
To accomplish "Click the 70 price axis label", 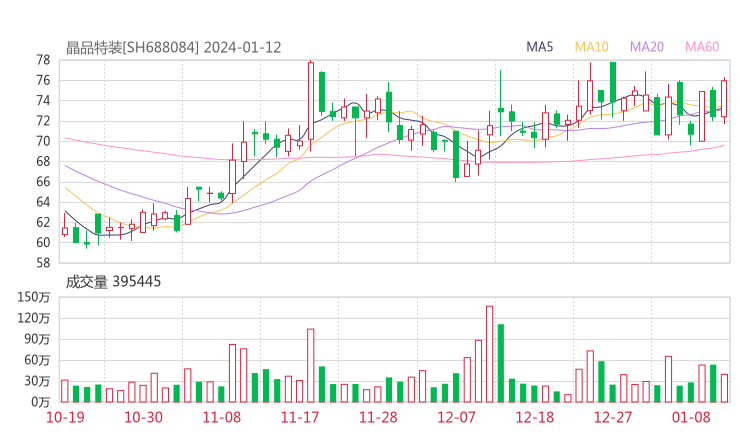I will pyautogui.click(x=43, y=141).
